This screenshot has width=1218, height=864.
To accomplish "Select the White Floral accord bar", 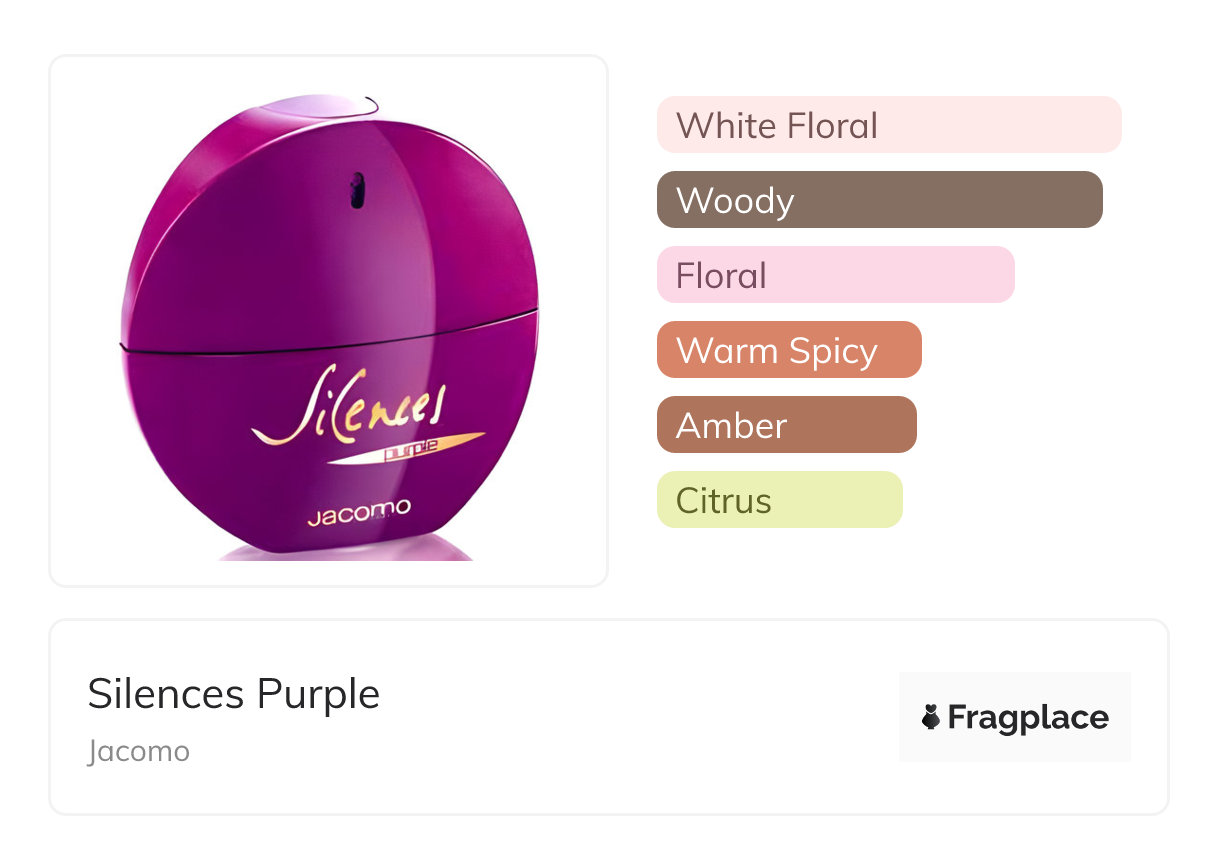I will [888, 125].
